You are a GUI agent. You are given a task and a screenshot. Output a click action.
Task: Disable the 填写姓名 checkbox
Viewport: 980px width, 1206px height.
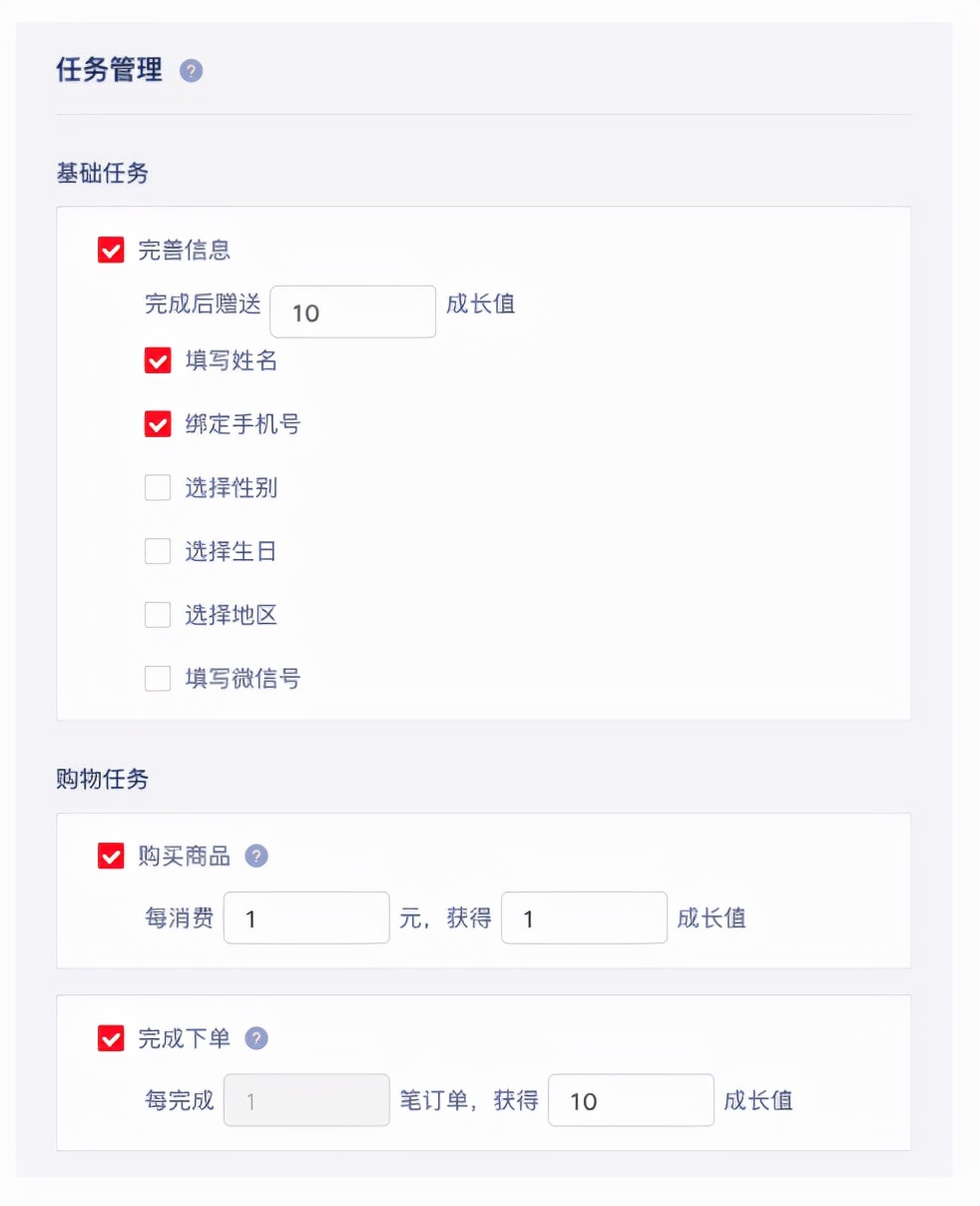(x=158, y=361)
